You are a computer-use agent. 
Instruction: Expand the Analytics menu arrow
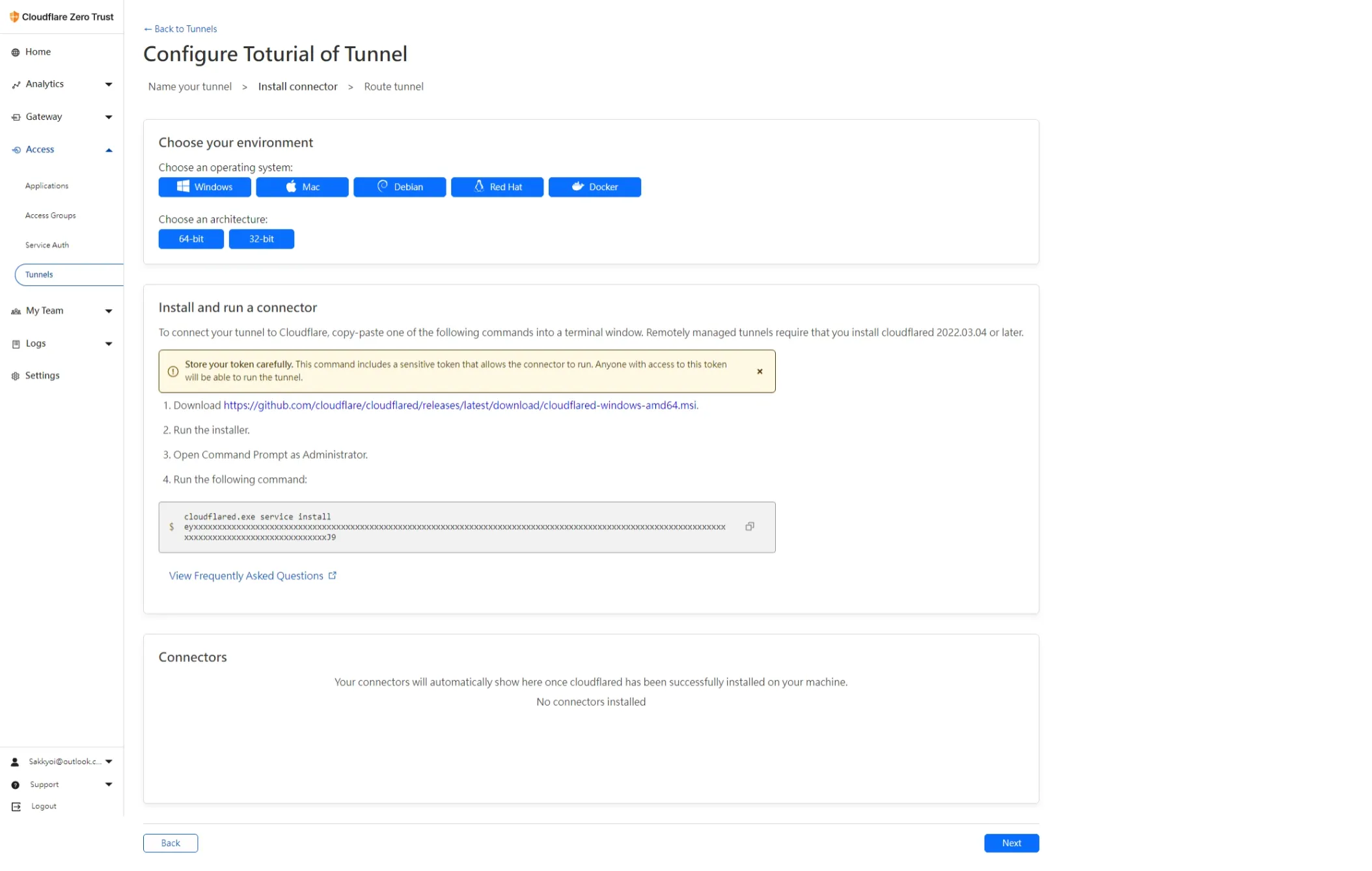109,85
